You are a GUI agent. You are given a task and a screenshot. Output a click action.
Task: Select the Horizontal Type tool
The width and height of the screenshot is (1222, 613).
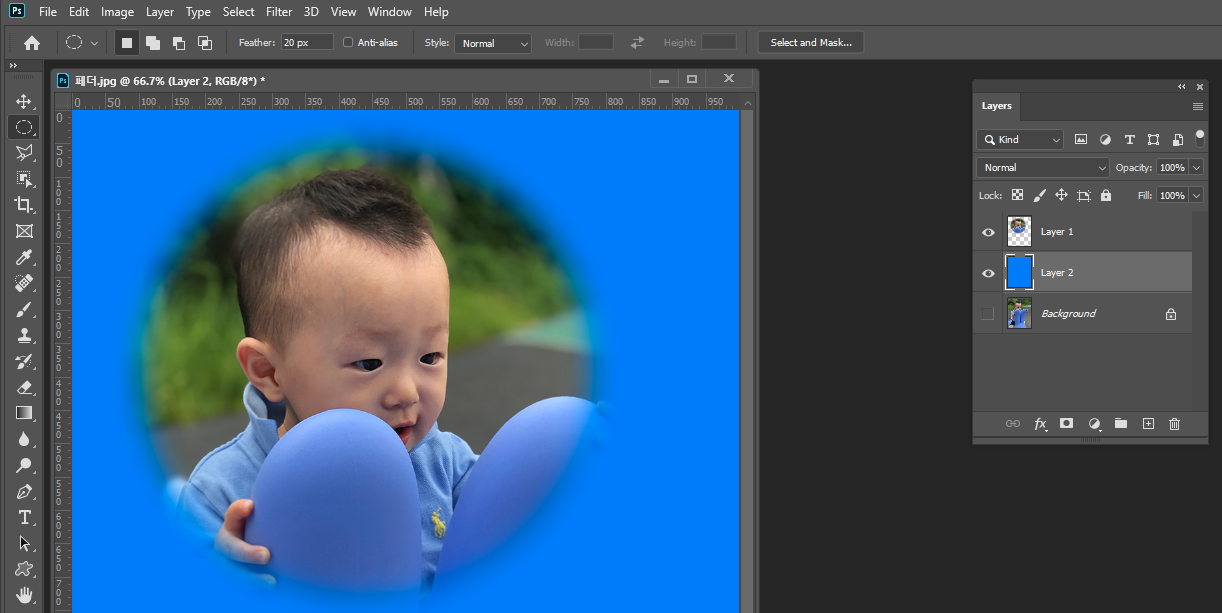[24, 517]
